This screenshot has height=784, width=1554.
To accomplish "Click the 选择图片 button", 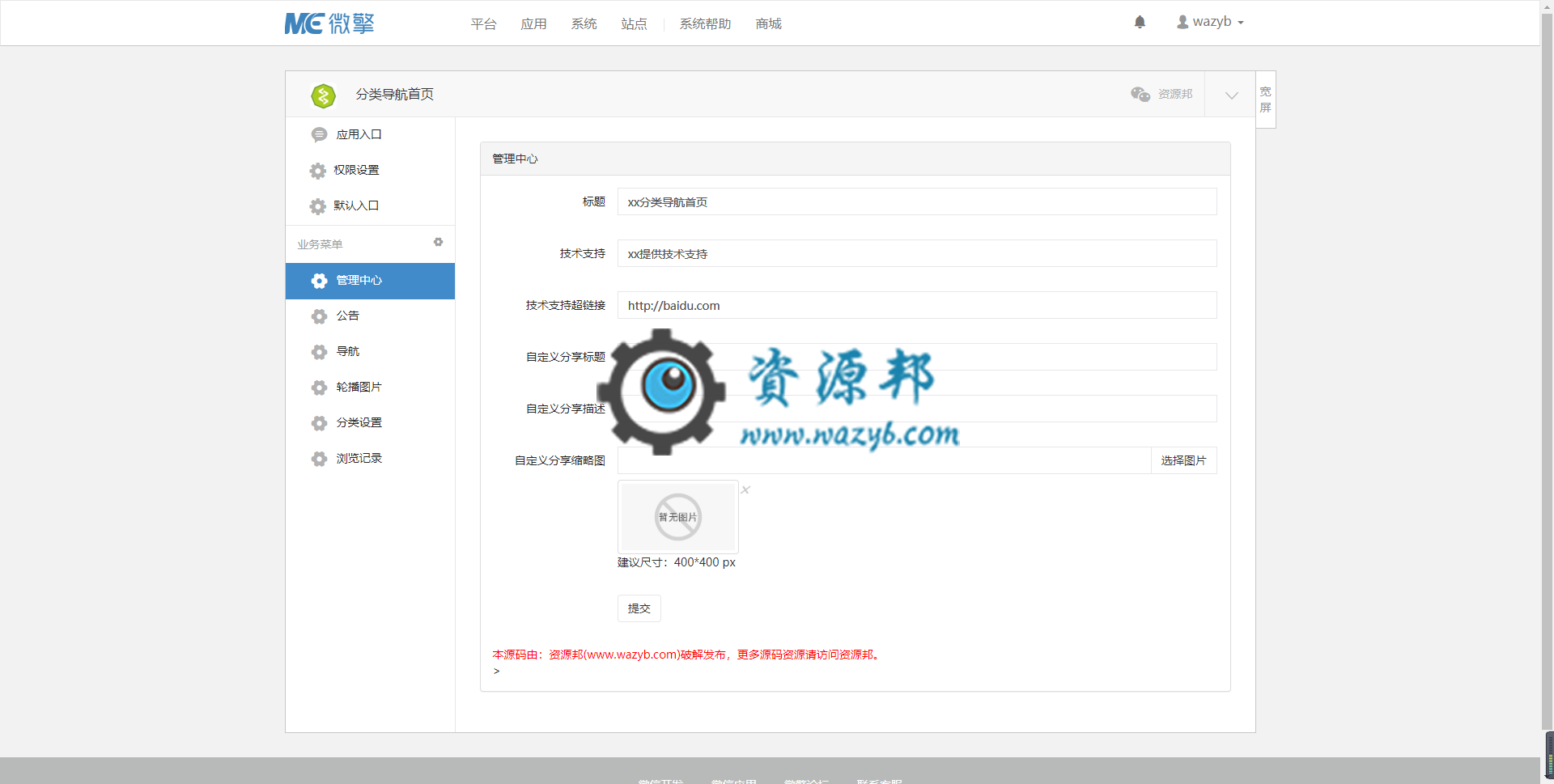I will [x=1183, y=460].
